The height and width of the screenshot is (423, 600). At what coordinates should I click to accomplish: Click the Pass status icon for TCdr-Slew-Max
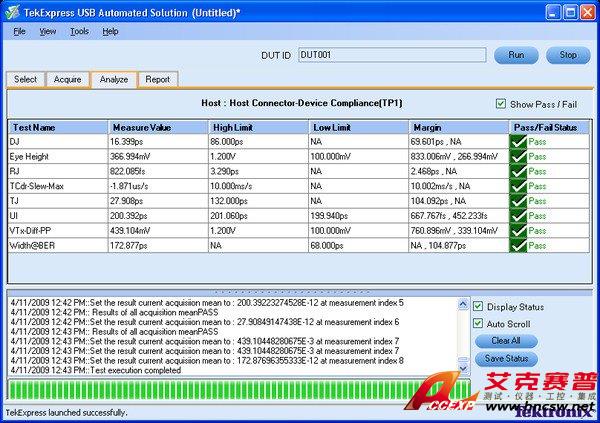pyautogui.click(x=518, y=186)
